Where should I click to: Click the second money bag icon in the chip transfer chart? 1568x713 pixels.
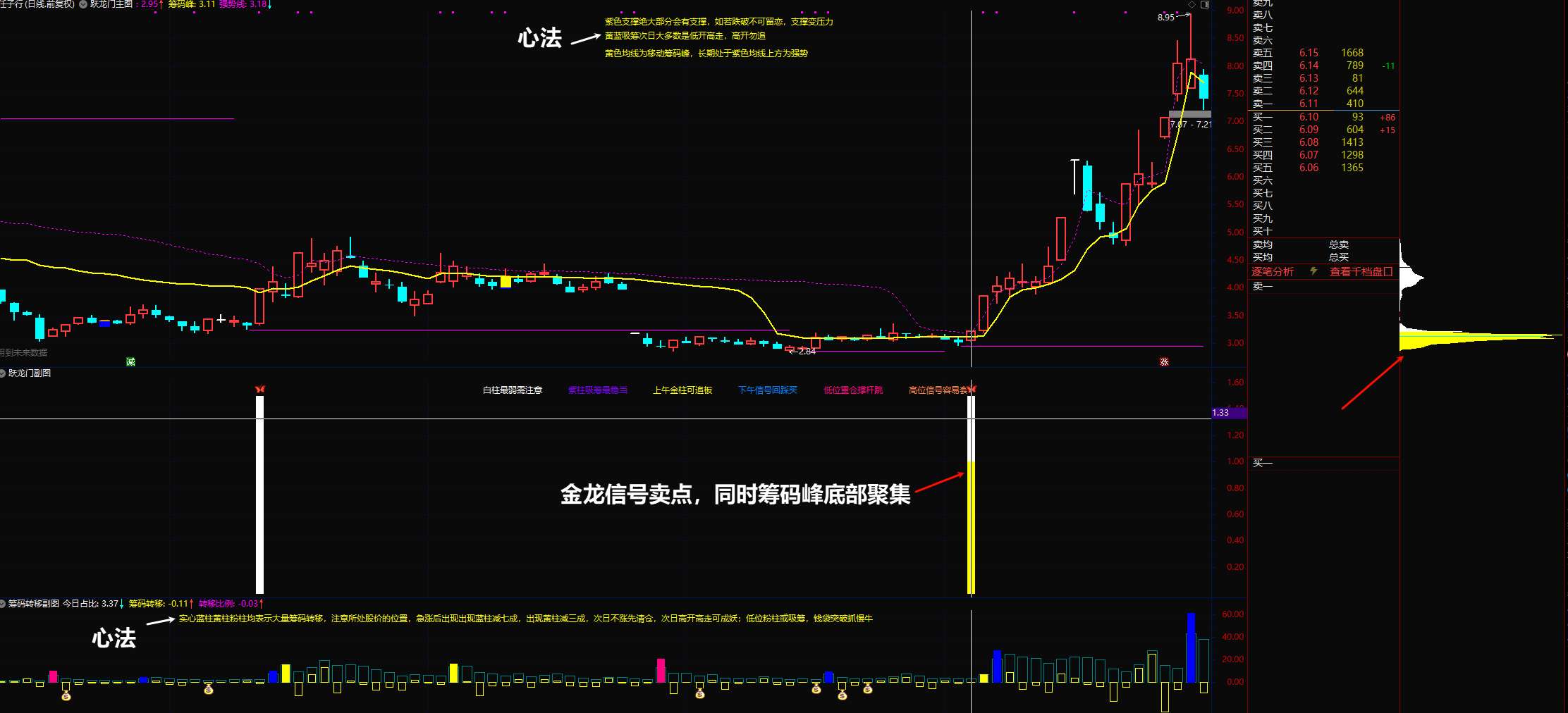click(x=209, y=689)
